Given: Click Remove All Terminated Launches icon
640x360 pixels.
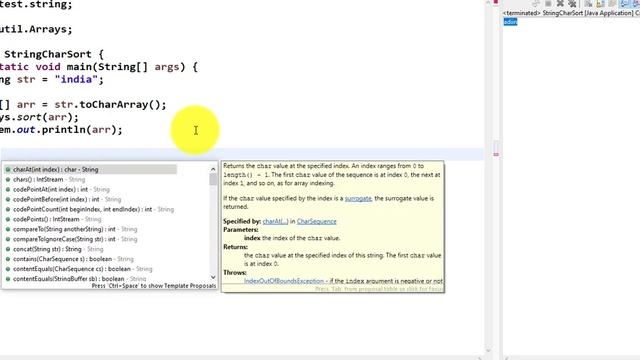Looking at the screenshot, I should point(572,4).
